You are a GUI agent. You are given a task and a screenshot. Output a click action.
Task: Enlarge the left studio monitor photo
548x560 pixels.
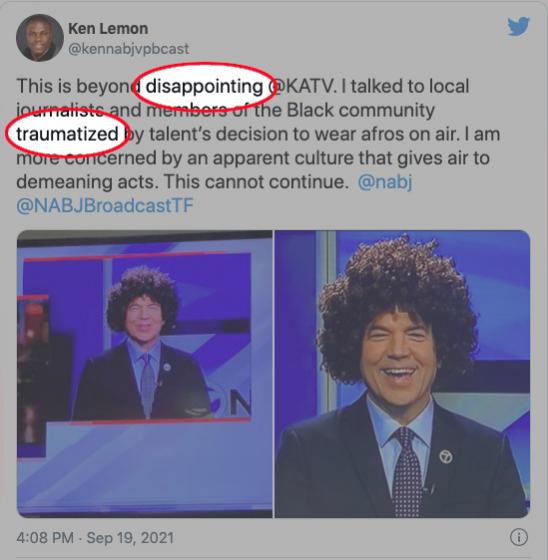click(x=145, y=374)
